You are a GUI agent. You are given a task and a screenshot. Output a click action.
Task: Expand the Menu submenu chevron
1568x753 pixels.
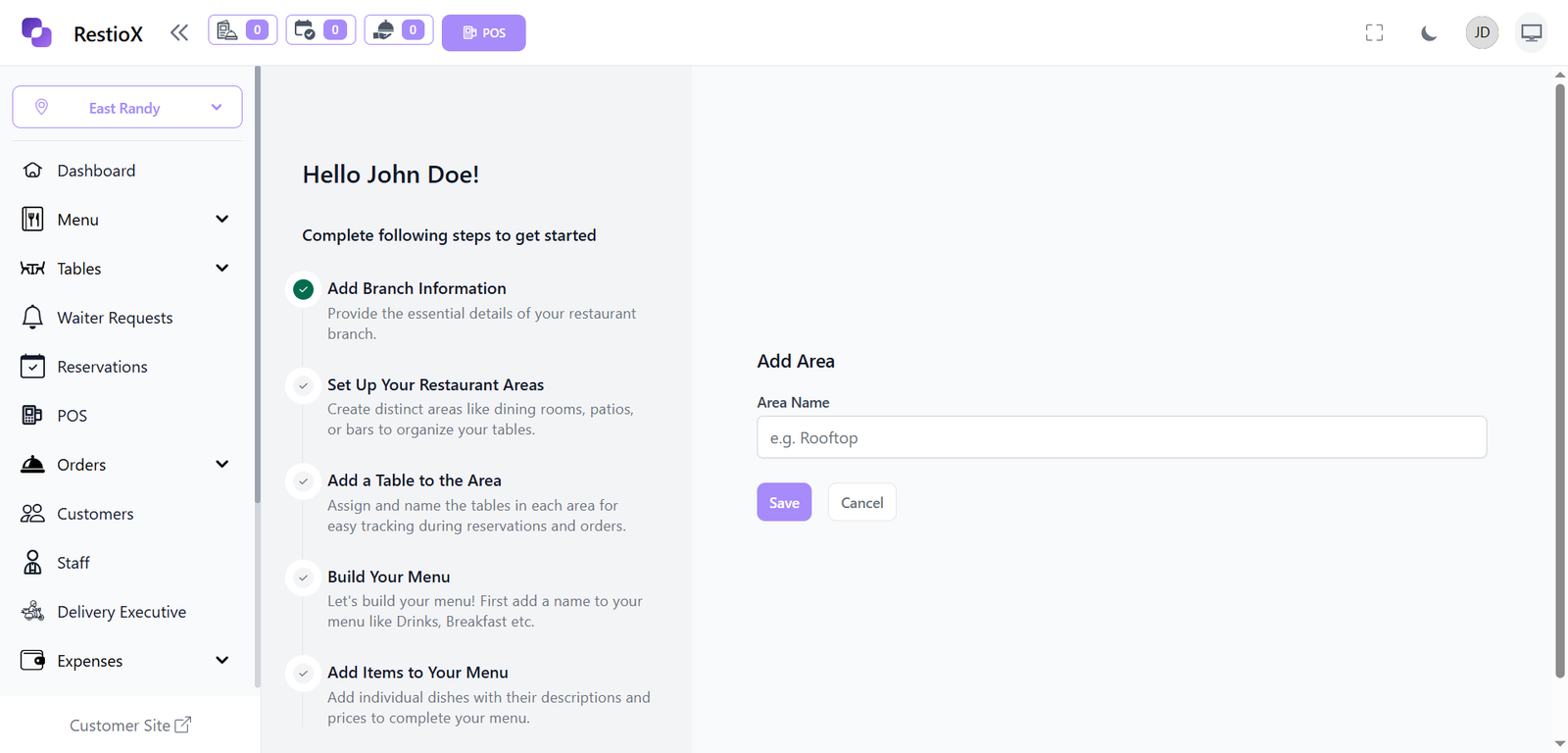pyautogui.click(x=222, y=220)
